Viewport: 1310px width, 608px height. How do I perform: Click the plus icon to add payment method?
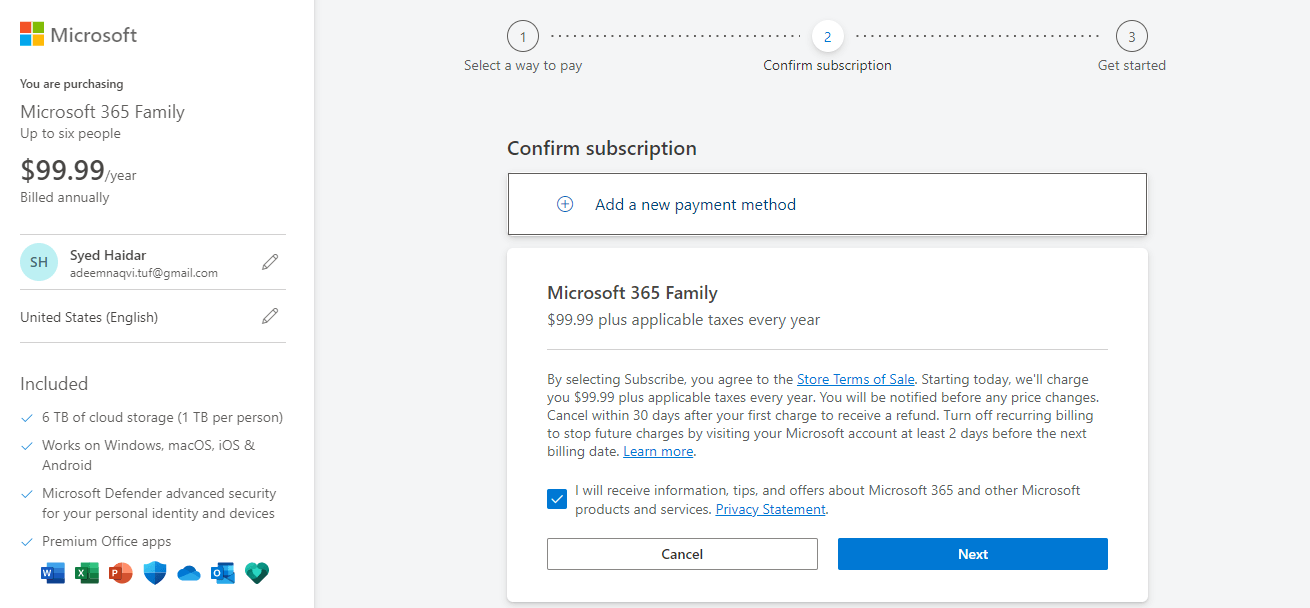(x=565, y=203)
